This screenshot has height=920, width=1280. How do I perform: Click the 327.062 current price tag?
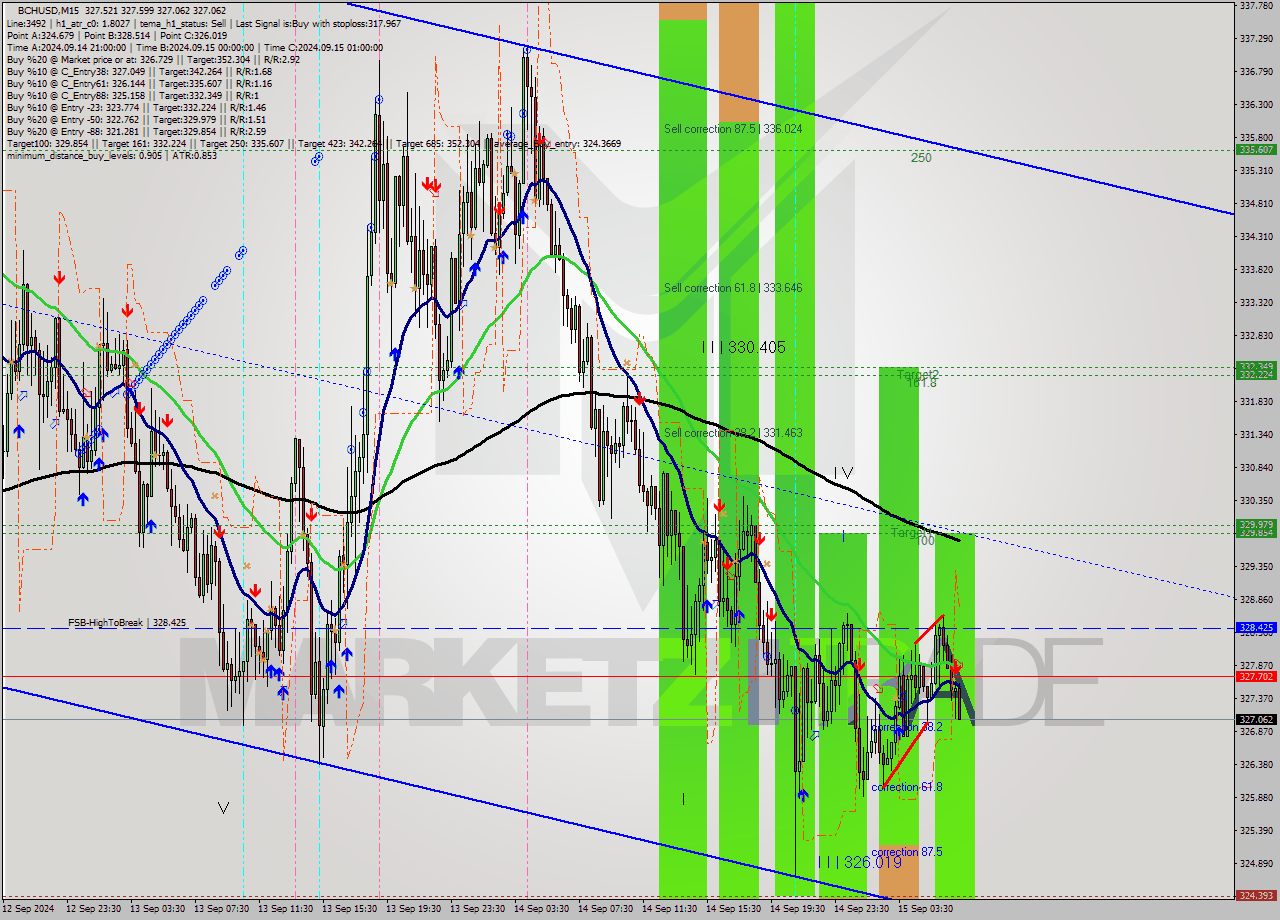(1256, 719)
